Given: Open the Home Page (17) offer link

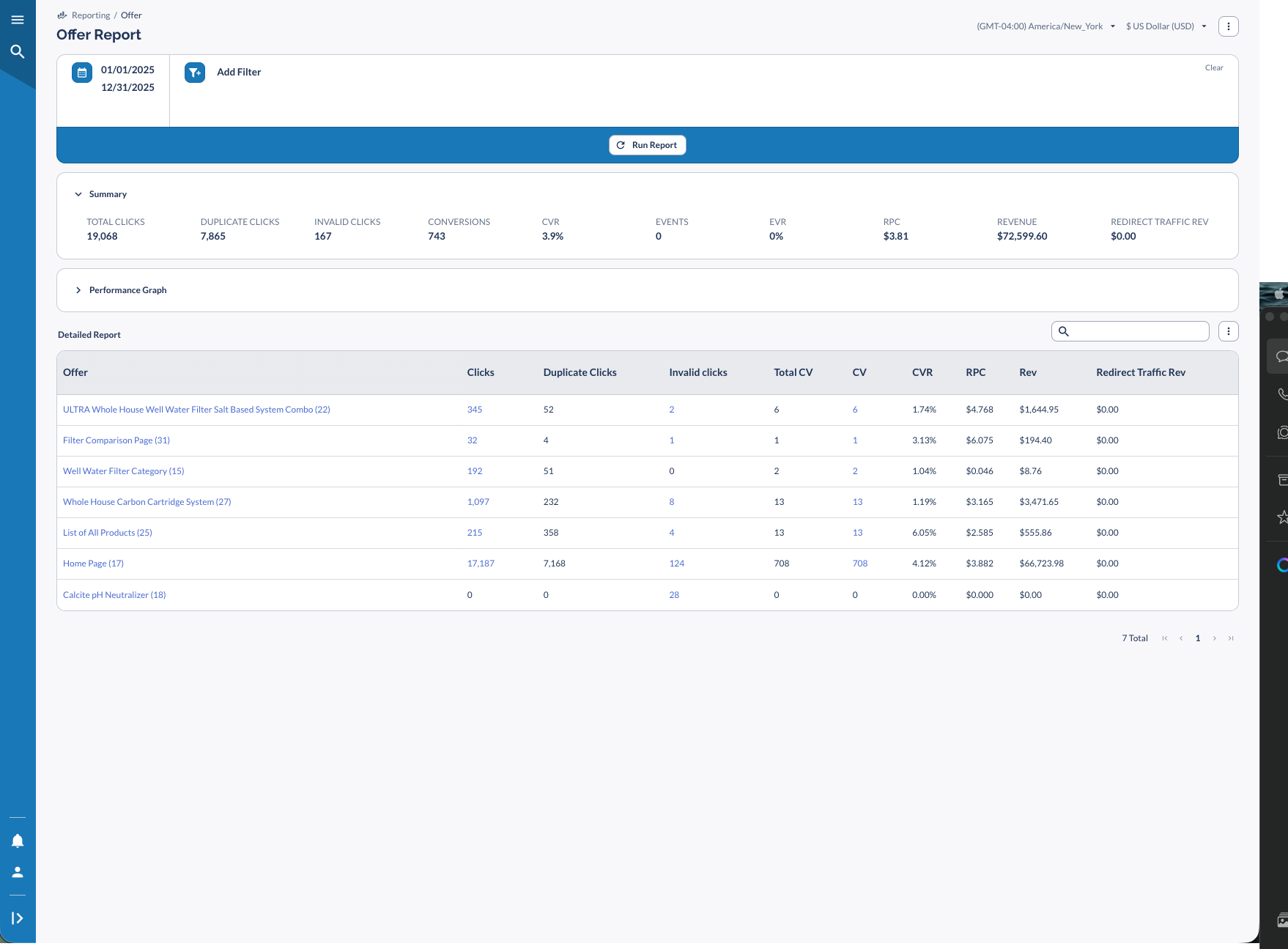Looking at the screenshot, I should coord(93,564).
